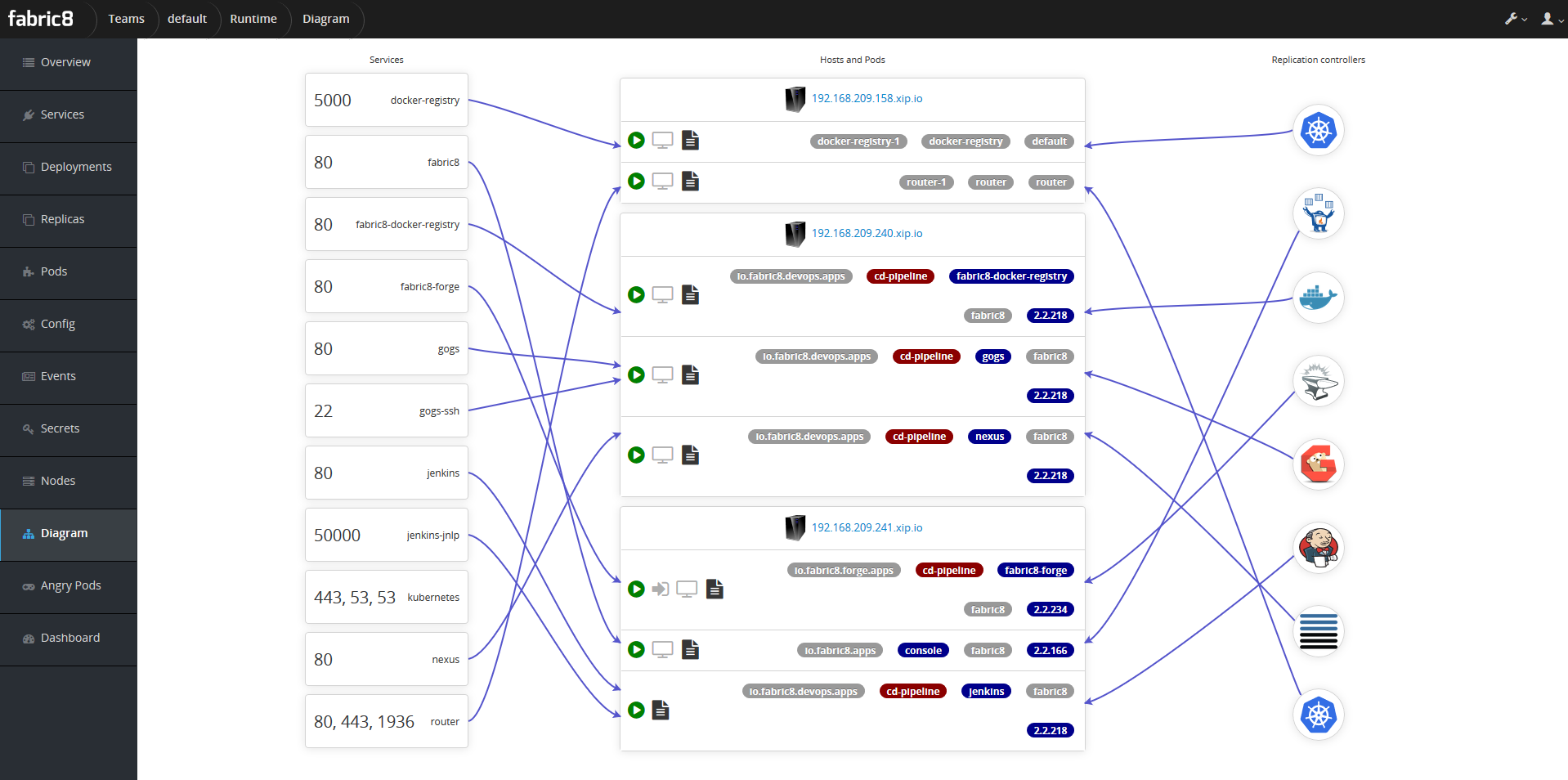Click running status icon for jenkins pod
Viewport: 1568px width, 780px height.
click(x=636, y=710)
